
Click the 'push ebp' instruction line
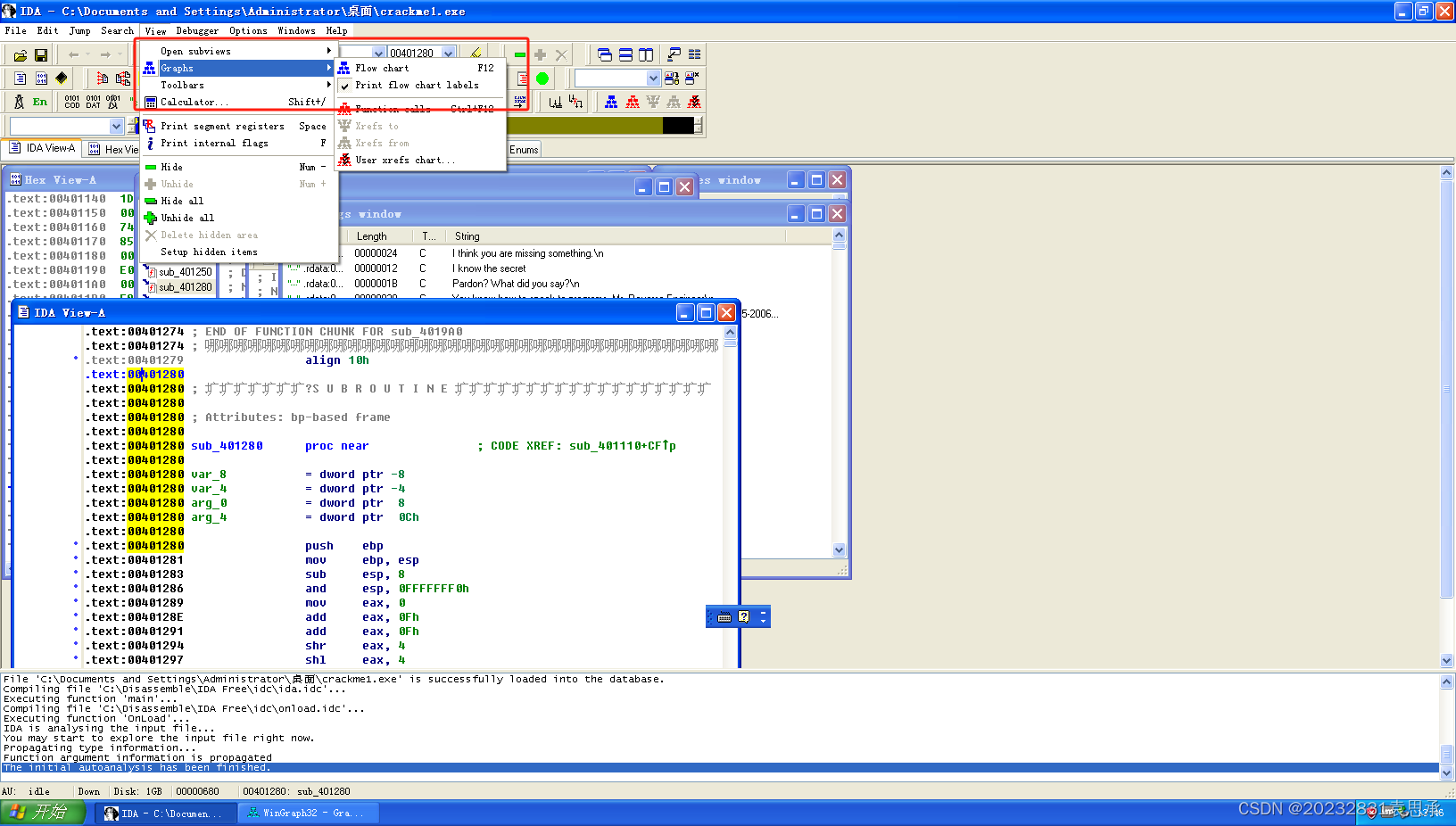(344, 546)
